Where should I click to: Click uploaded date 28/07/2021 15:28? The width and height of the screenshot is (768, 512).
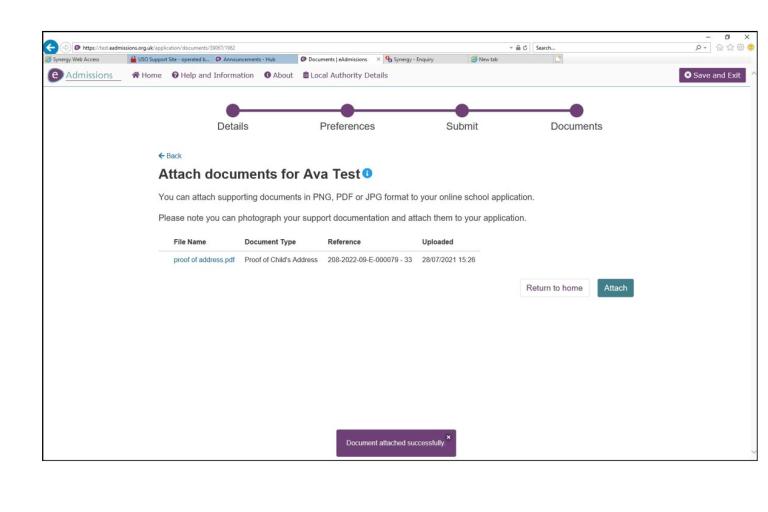[449, 260]
